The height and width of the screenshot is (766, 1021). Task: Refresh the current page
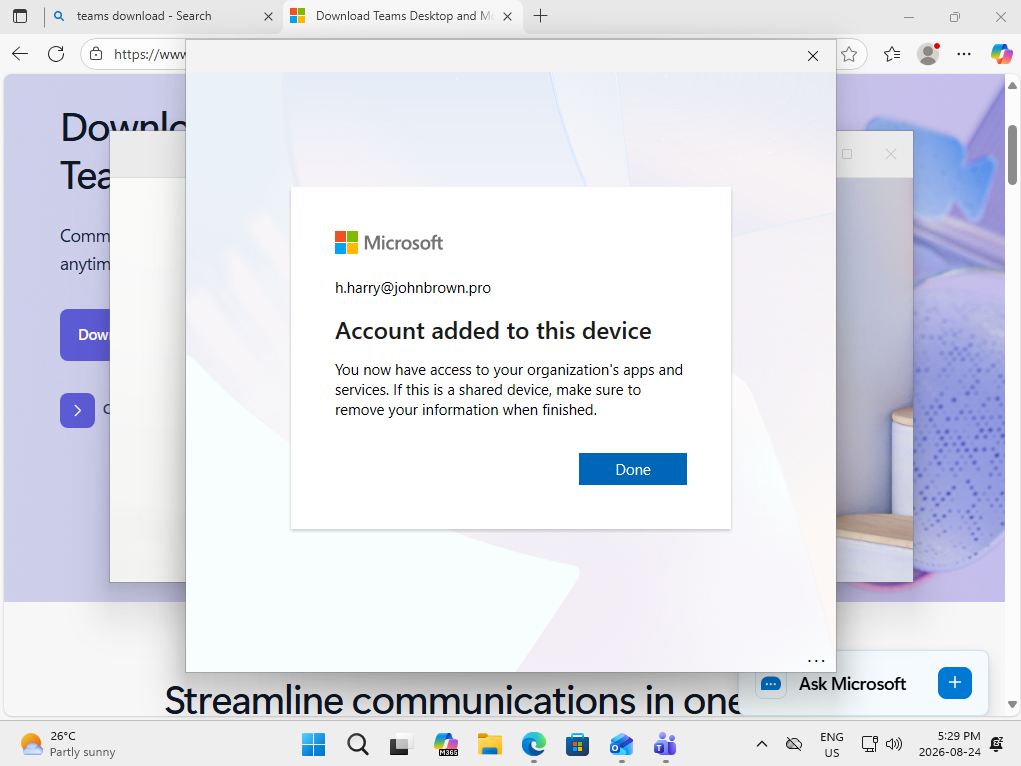pos(56,54)
